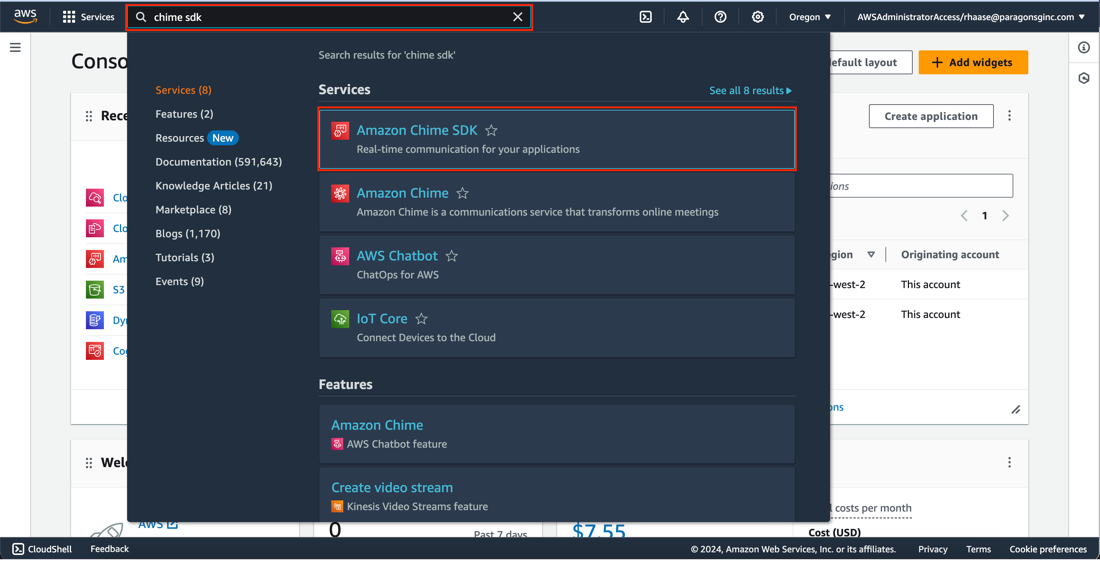The image size is (1100, 562).
Task: Go to next page in applications table
Action: (x=1005, y=215)
